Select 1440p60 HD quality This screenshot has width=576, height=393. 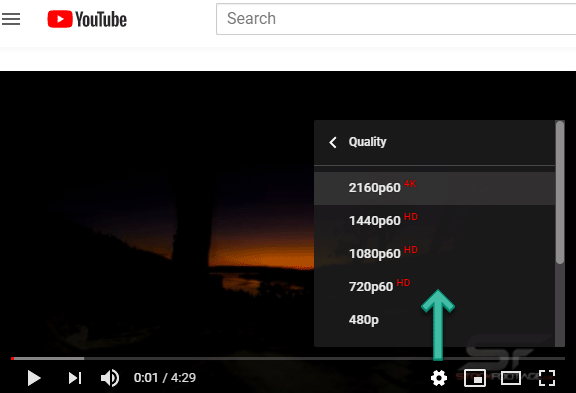click(435, 221)
